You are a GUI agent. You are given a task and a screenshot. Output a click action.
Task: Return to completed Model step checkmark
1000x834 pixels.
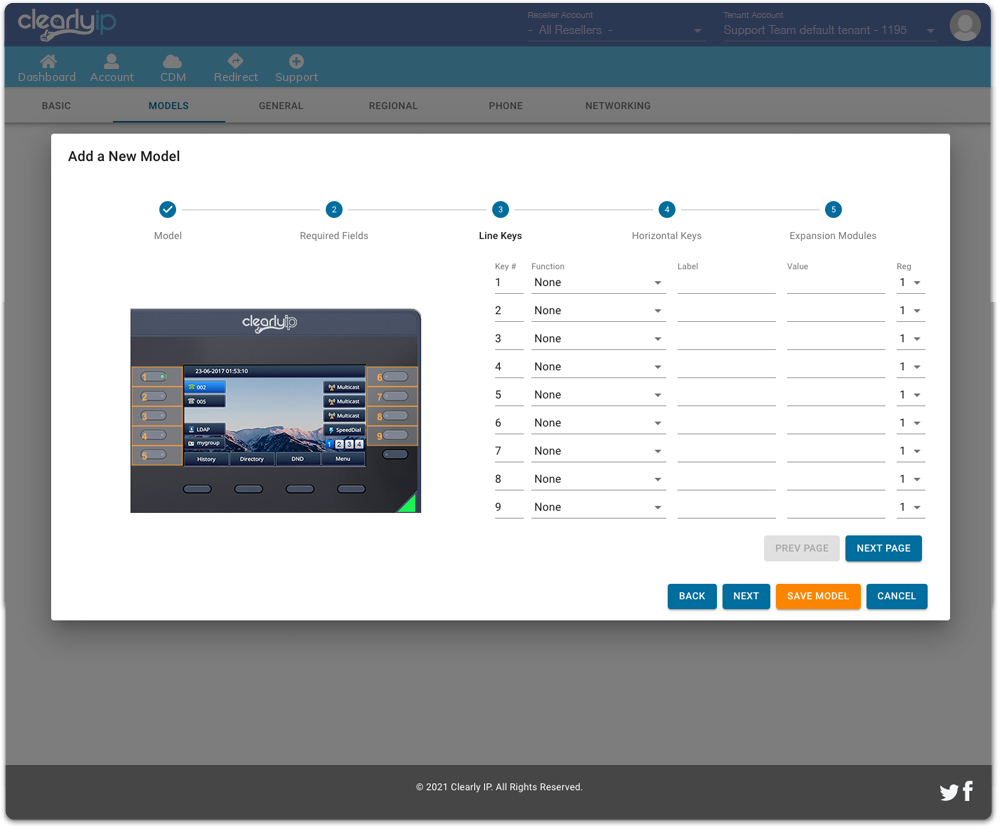click(168, 210)
